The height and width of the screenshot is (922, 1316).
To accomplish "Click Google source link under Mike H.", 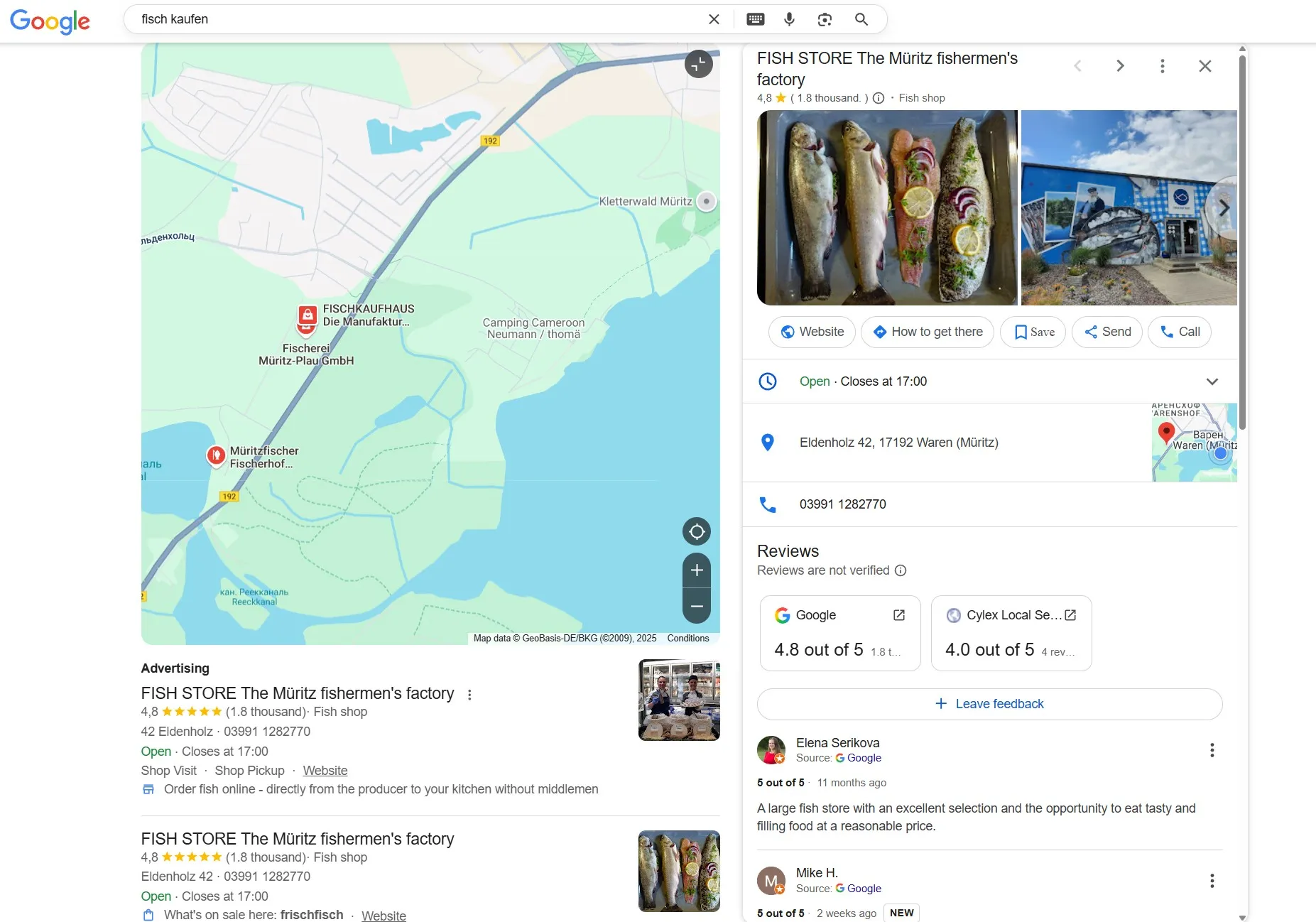I will click(859, 889).
